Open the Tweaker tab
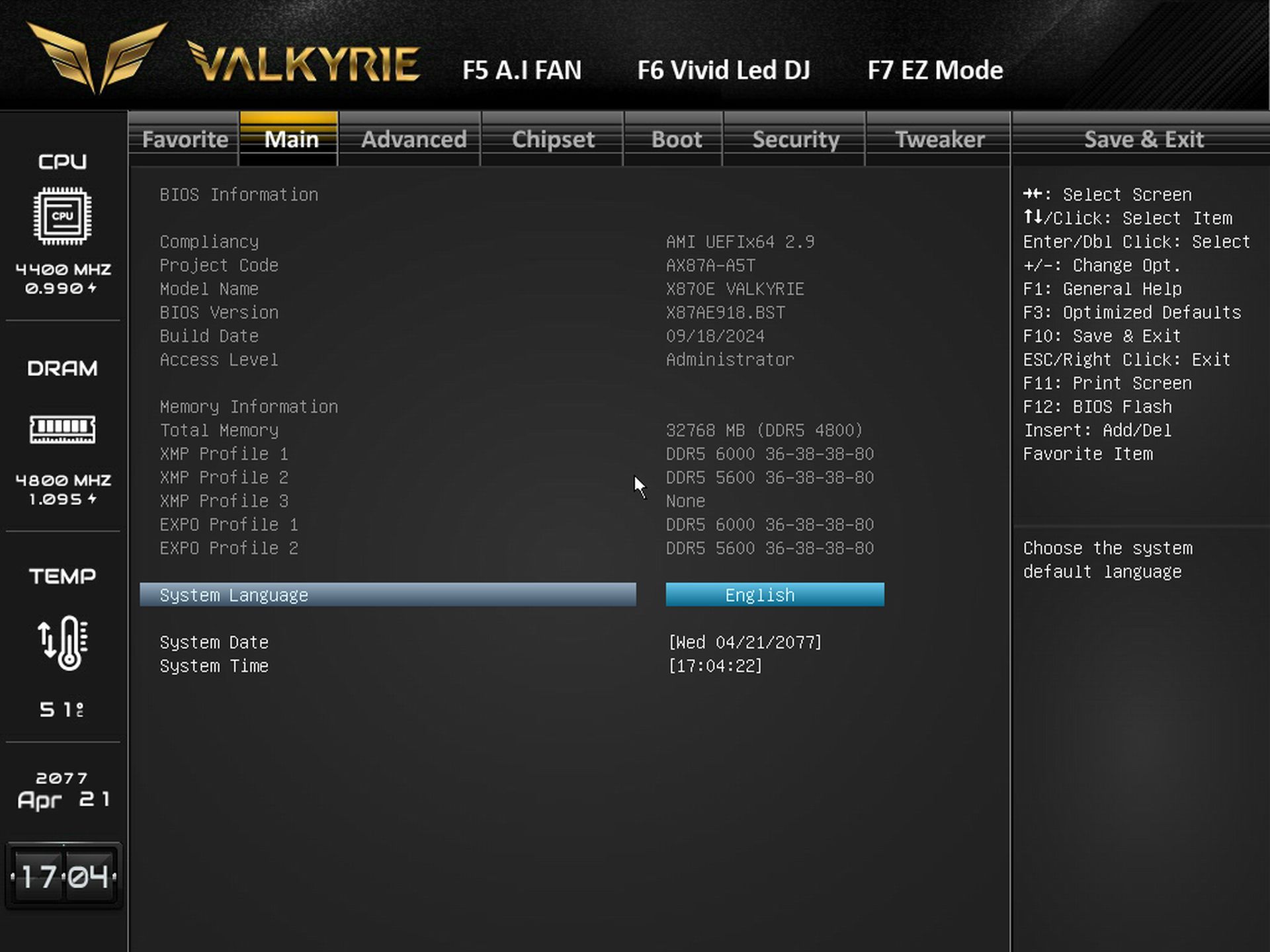Image resolution: width=1270 pixels, height=952 pixels. (939, 139)
